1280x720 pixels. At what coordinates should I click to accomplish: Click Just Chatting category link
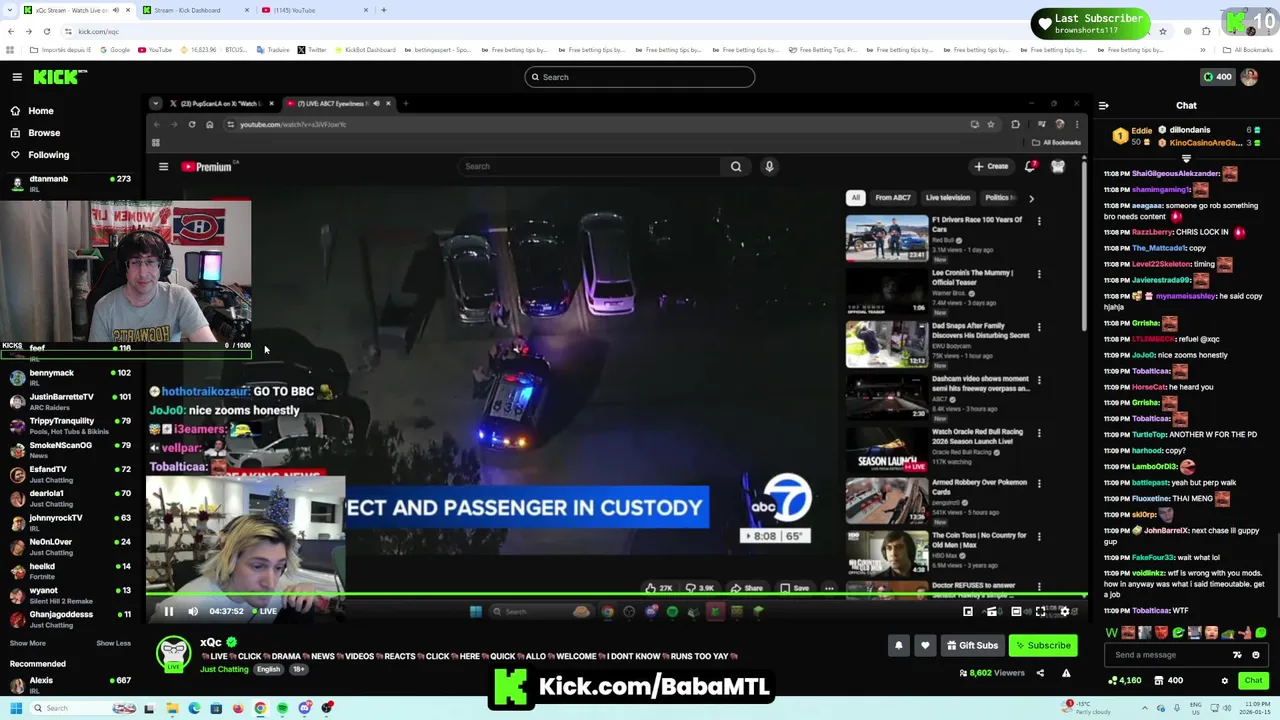[224, 669]
